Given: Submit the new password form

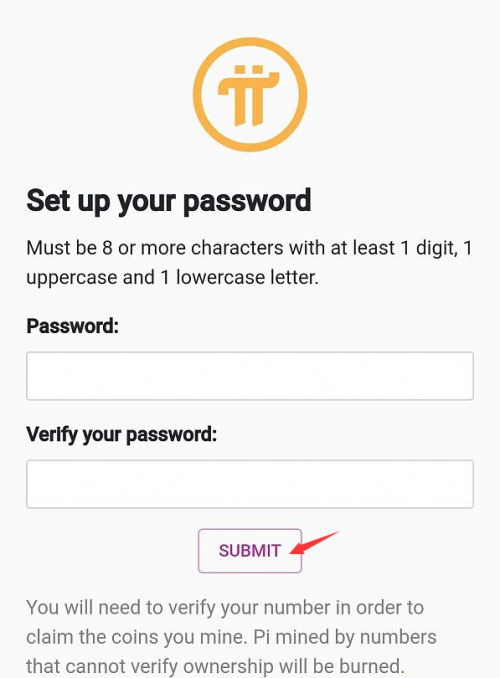Looking at the screenshot, I should (250, 551).
